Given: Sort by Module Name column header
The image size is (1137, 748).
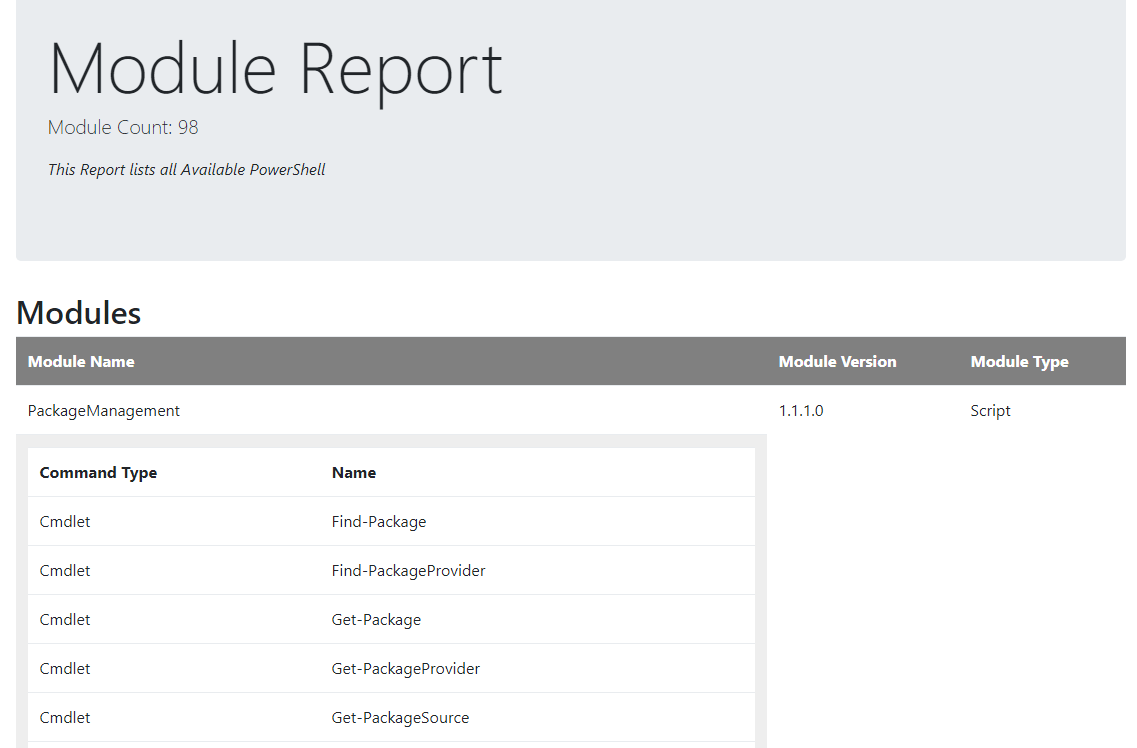Looking at the screenshot, I should pos(81,361).
